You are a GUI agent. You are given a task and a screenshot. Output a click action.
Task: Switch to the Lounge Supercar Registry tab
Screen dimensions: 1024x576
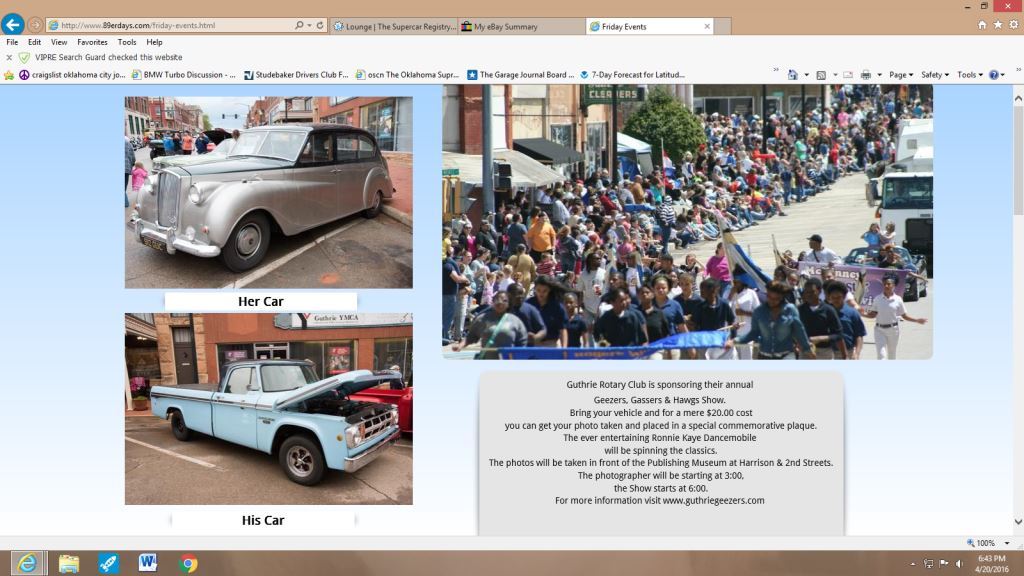[394, 26]
